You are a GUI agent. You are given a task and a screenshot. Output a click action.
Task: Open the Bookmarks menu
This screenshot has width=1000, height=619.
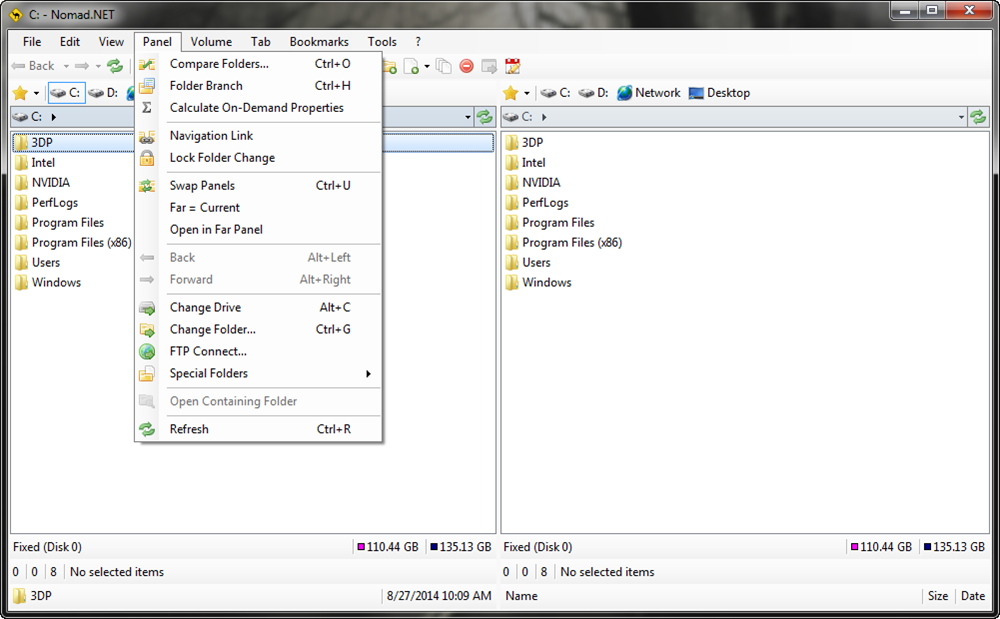click(319, 42)
